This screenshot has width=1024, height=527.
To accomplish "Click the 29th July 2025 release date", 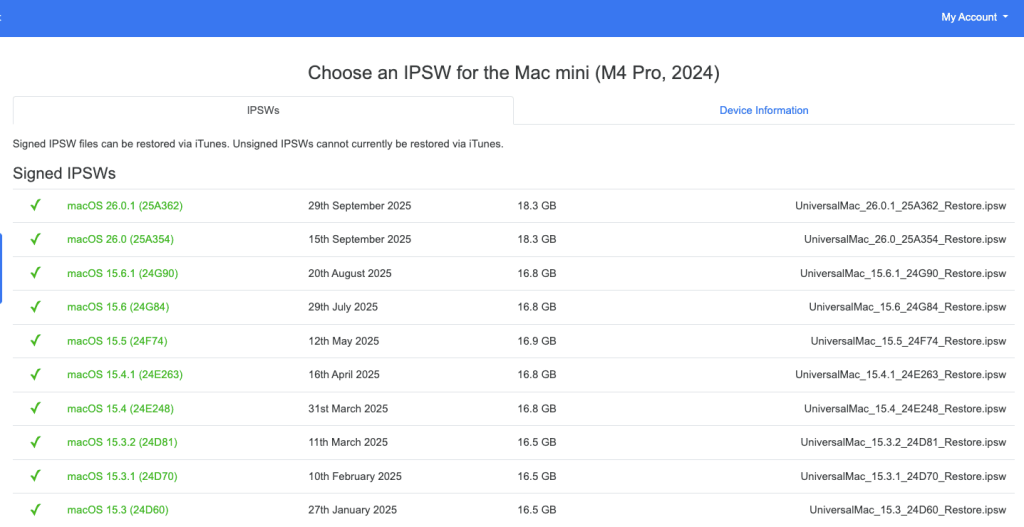I will (x=343, y=307).
